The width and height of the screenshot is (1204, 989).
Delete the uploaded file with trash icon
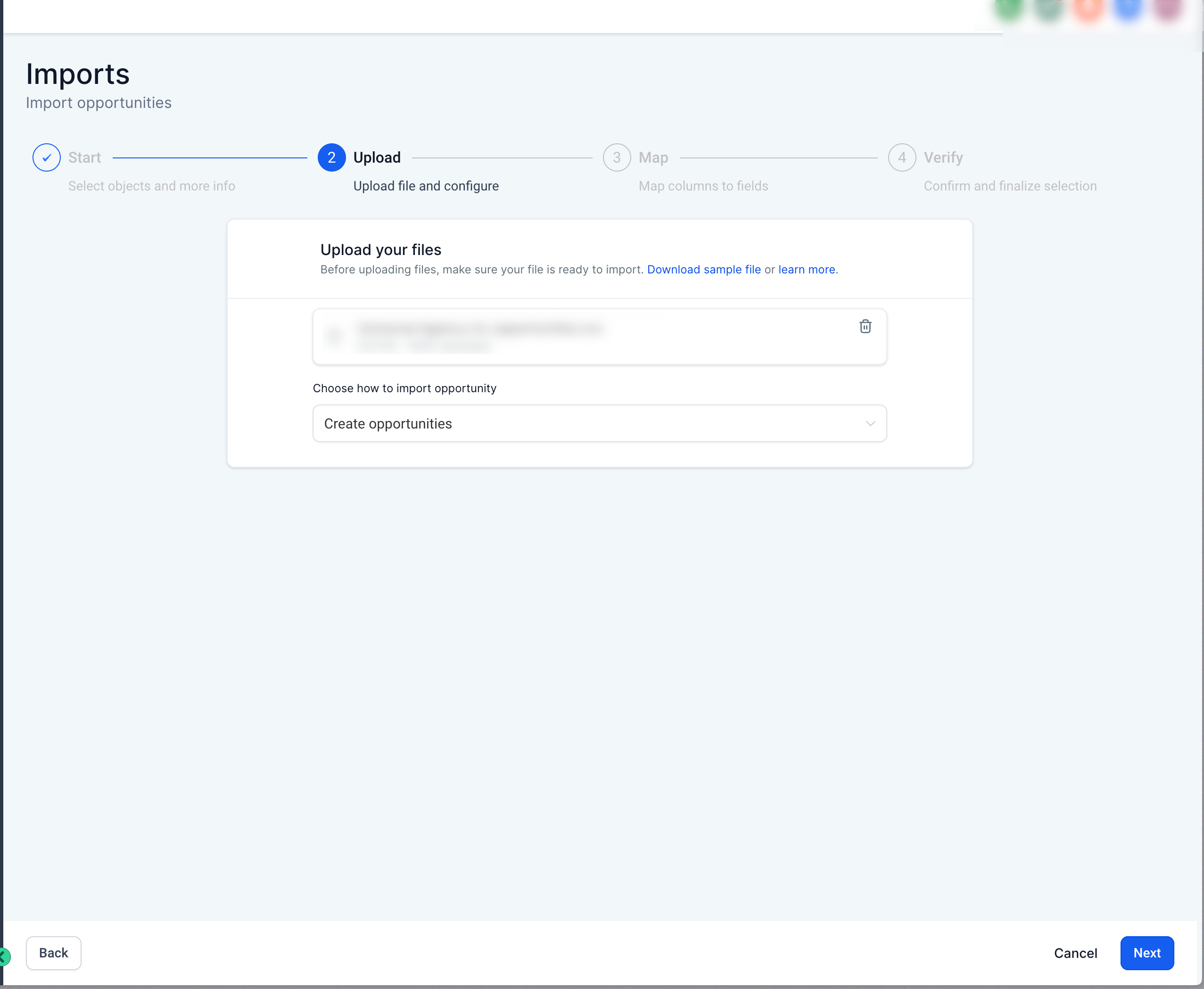pyautogui.click(x=865, y=326)
